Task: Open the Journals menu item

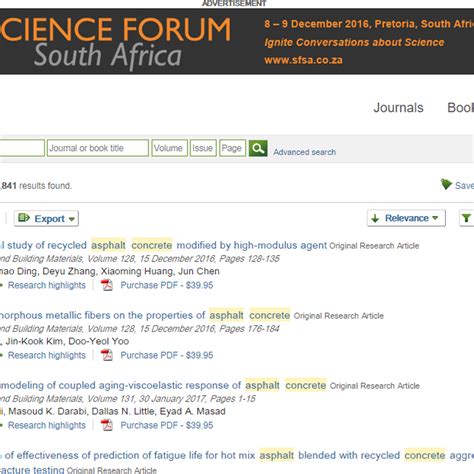Action: [398, 108]
